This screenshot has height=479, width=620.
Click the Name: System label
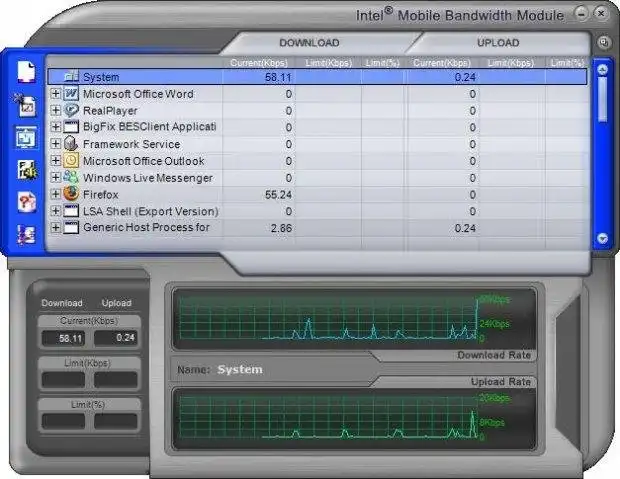click(x=220, y=369)
